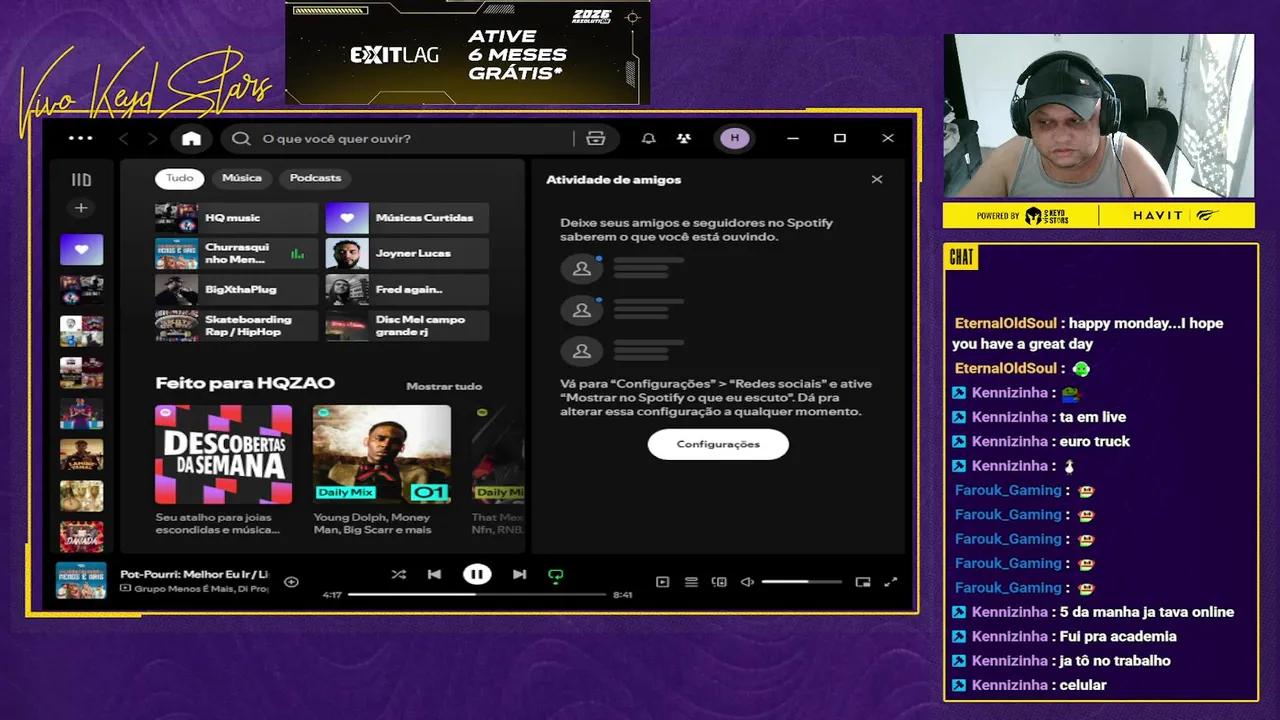The height and width of the screenshot is (720, 1280).
Task: Open the Now Playing view icon
Action: [662, 582]
